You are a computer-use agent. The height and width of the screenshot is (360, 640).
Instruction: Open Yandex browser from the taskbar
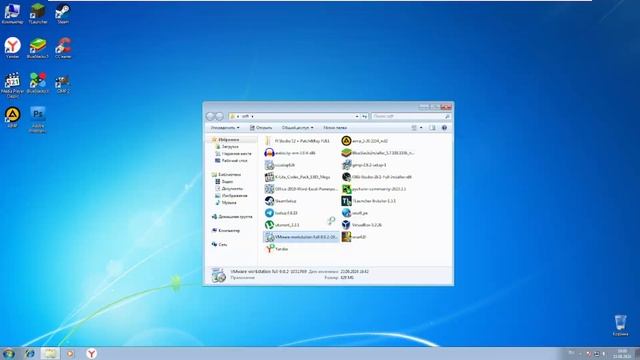coord(91,353)
